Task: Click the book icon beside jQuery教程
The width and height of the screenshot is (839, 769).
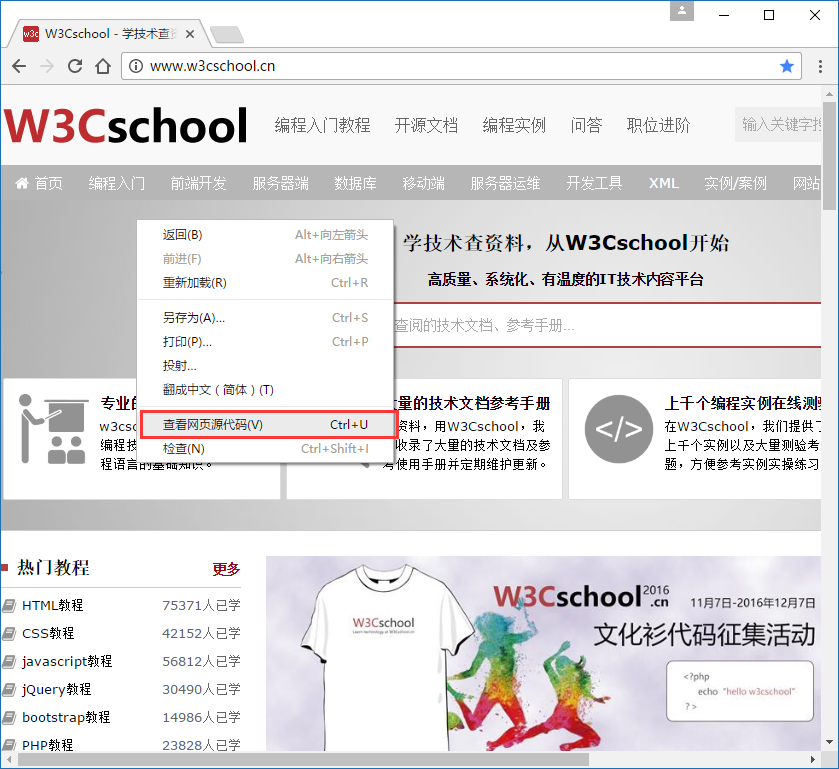Action: click(9, 689)
